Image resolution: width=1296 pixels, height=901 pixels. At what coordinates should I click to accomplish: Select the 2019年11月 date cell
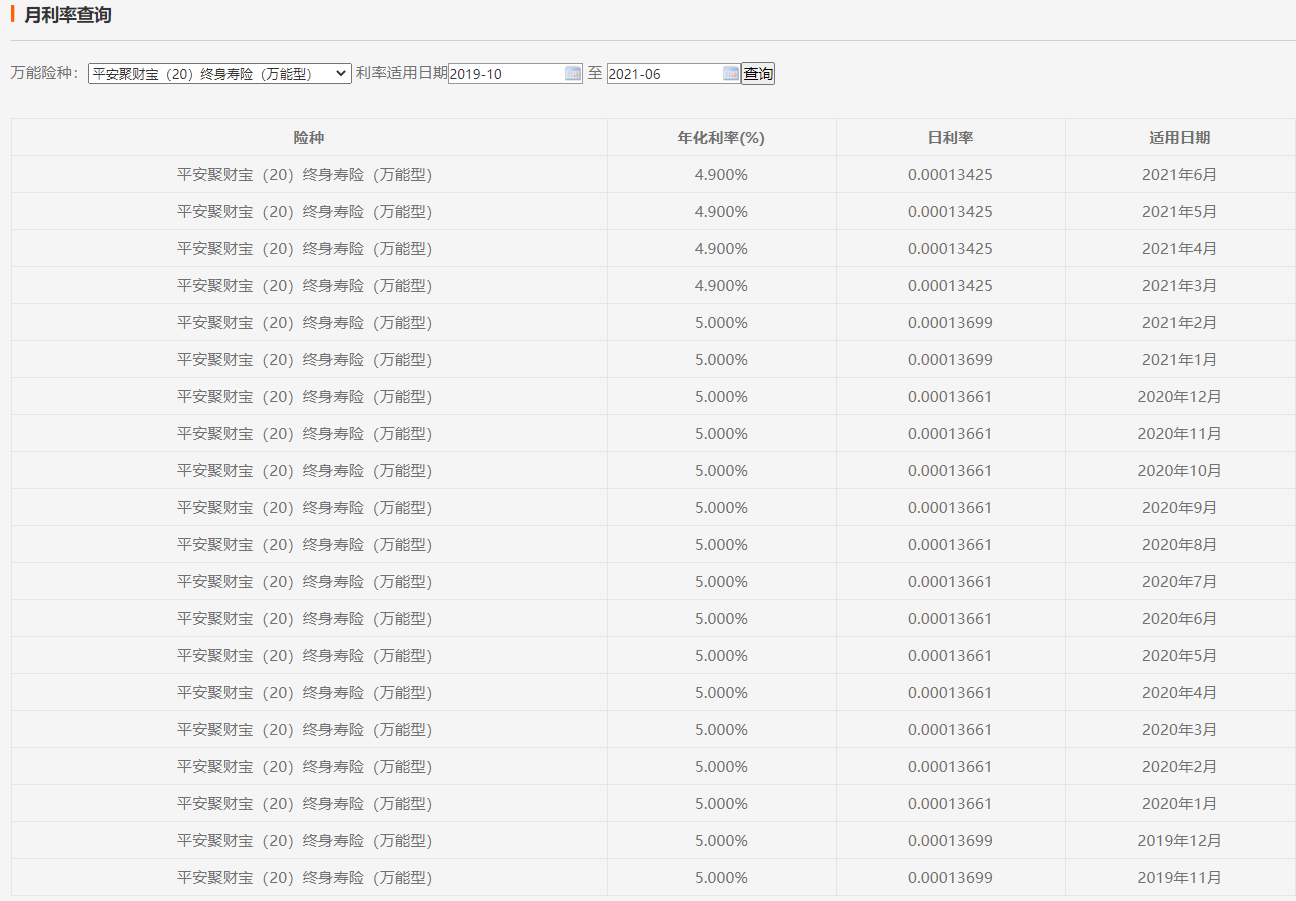pyautogui.click(x=1179, y=878)
